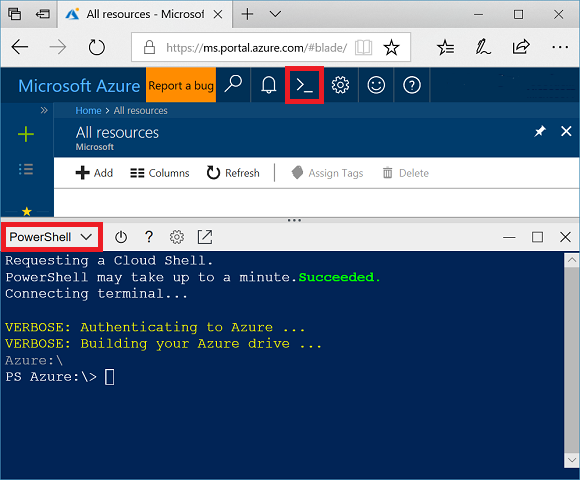The height and width of the screenshot is (480, 580).
Task: Click terminal scrollbar up arrow
Action: point(572,260)
